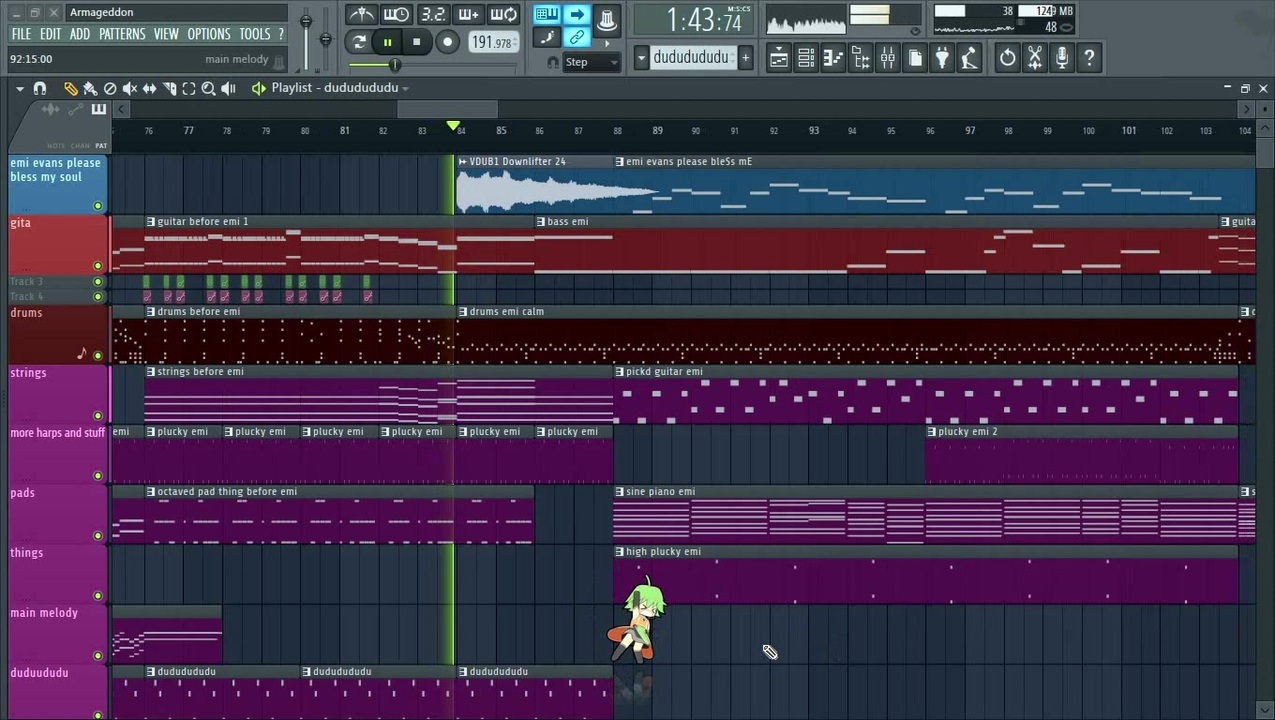Open the FILE menu
Image resolution: width=1275 pixels, height=720 pixels.
tap(21, 34)
